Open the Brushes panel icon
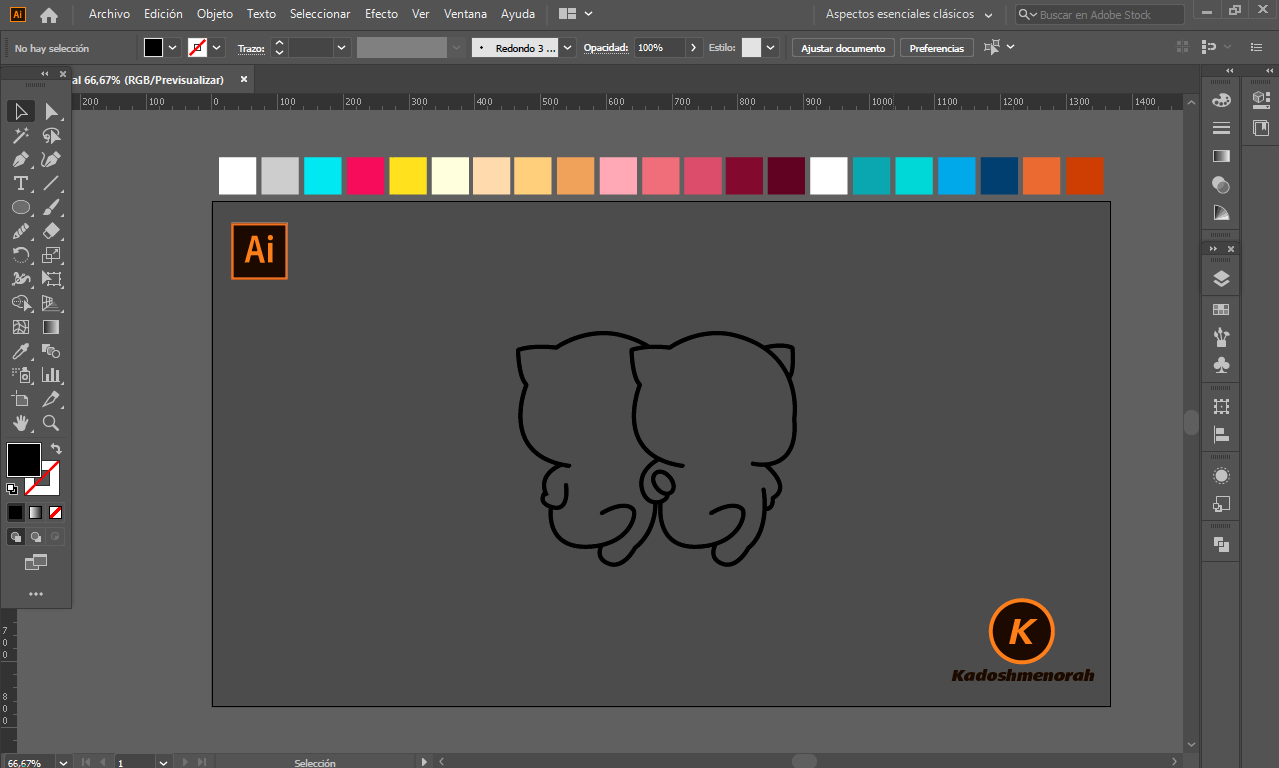The image size is (1279, 768). (x=1221, y=337)
